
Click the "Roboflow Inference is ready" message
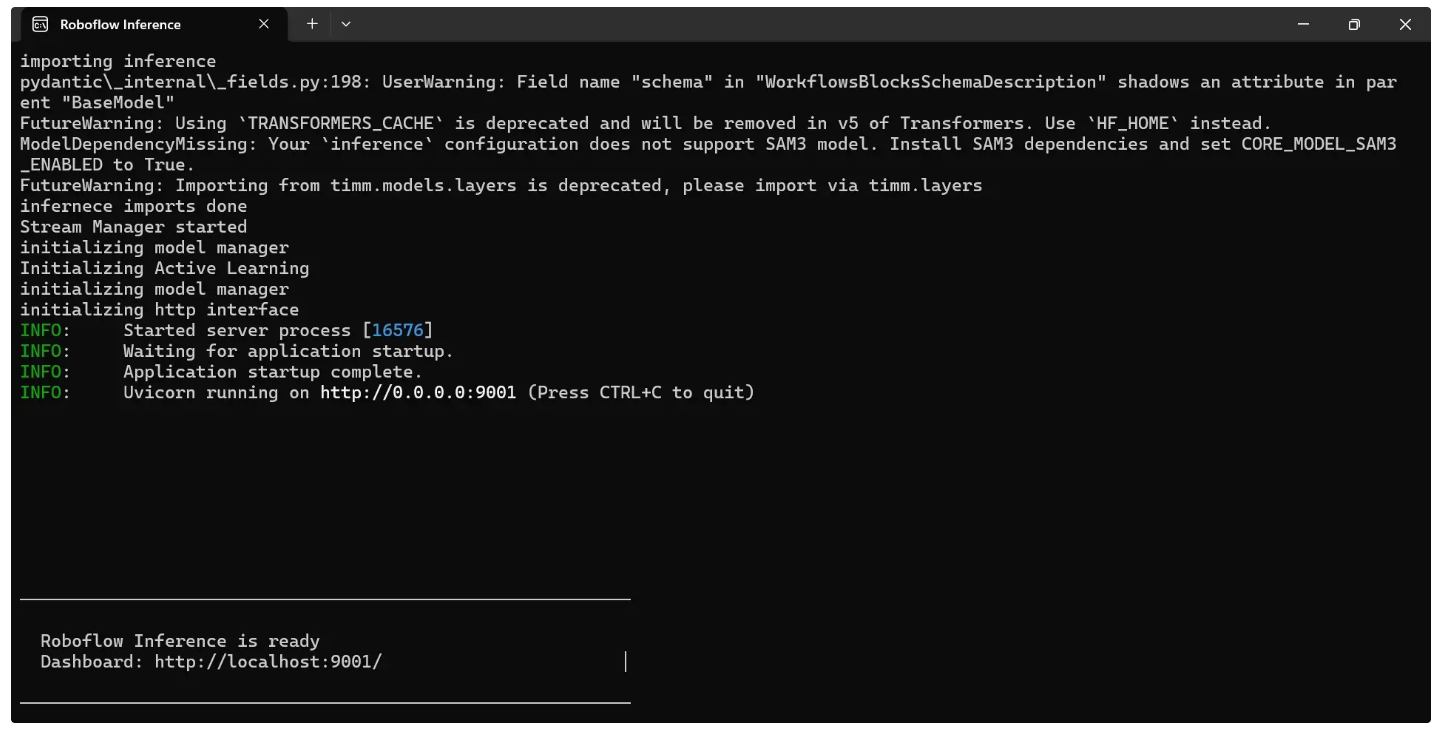pos(180,641)
